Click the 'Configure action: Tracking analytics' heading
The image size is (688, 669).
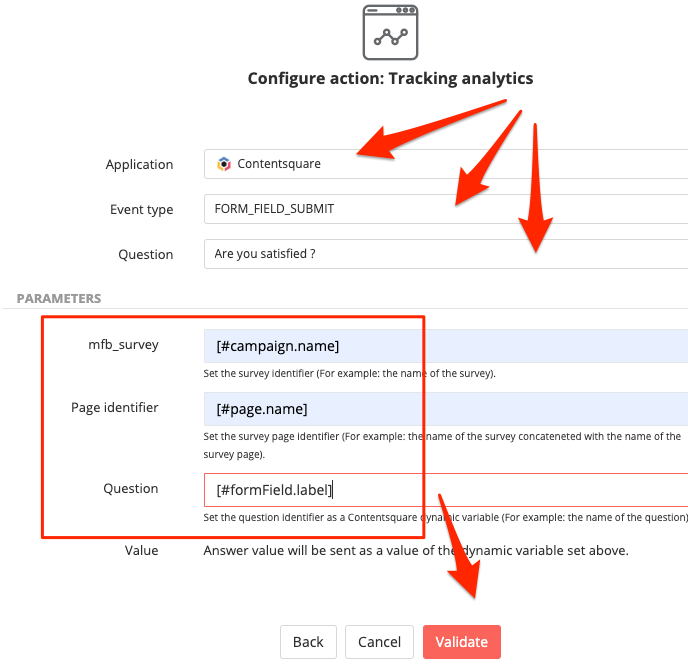click(x=390, y=79)
